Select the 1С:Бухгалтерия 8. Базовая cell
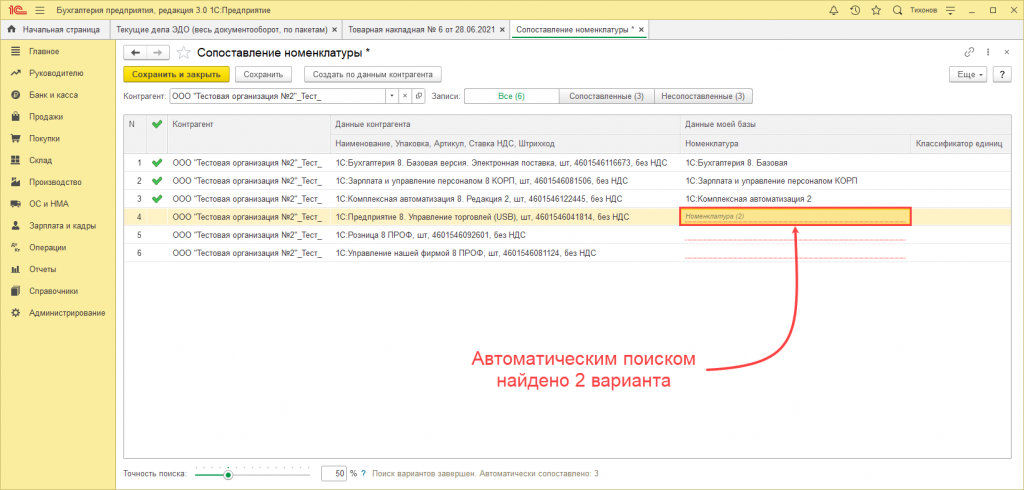This screenshot has width=1024, height=490. click(795, 163)
